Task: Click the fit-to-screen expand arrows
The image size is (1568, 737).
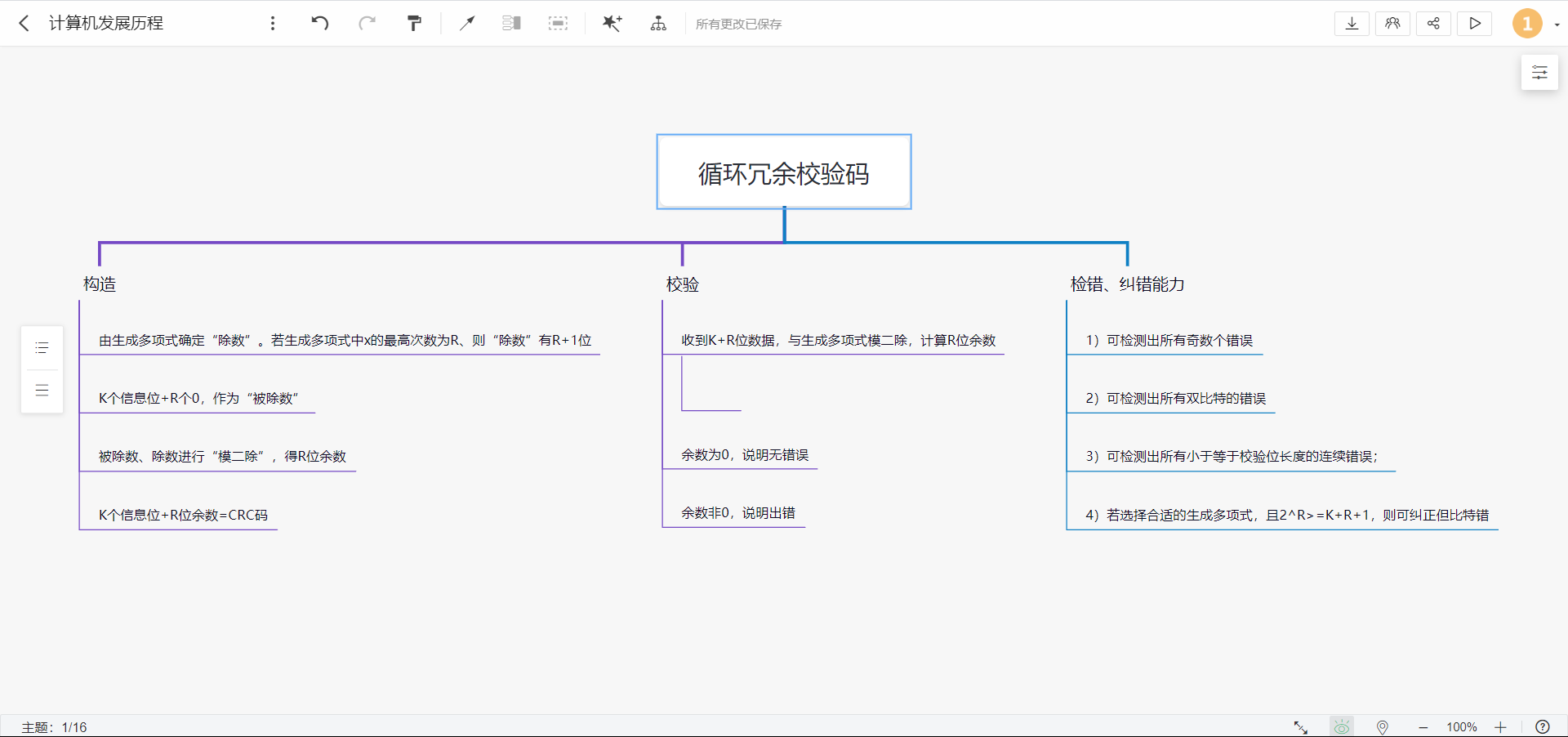Action: [x=1301, y=727]
